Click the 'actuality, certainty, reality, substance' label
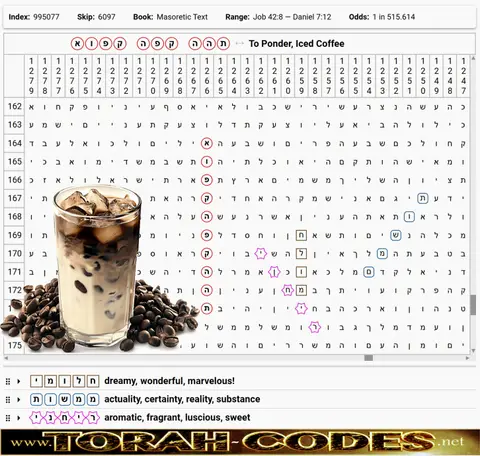 [182, 399]
